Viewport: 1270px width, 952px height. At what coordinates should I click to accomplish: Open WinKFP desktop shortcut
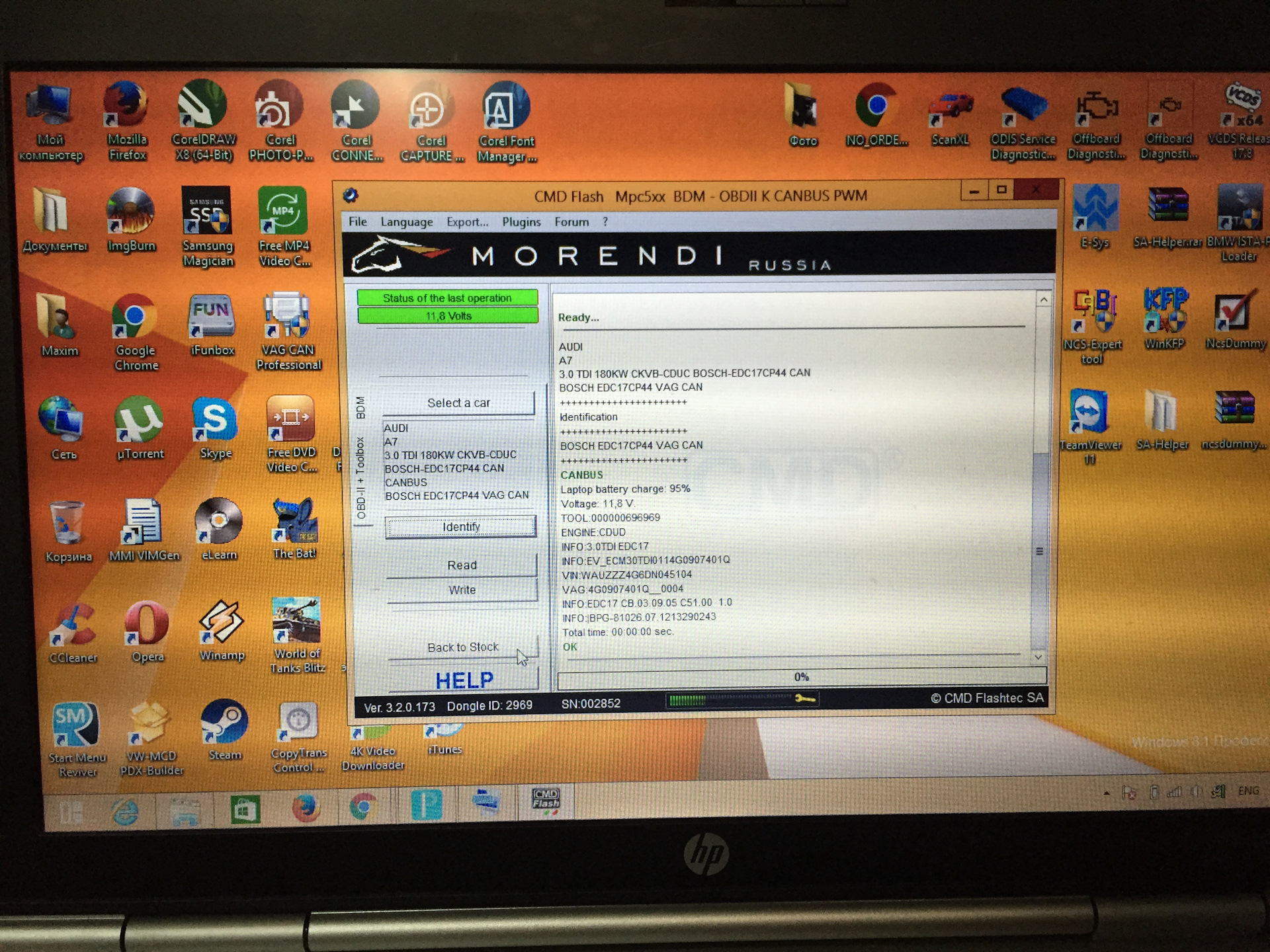(x=1165, y=320)
